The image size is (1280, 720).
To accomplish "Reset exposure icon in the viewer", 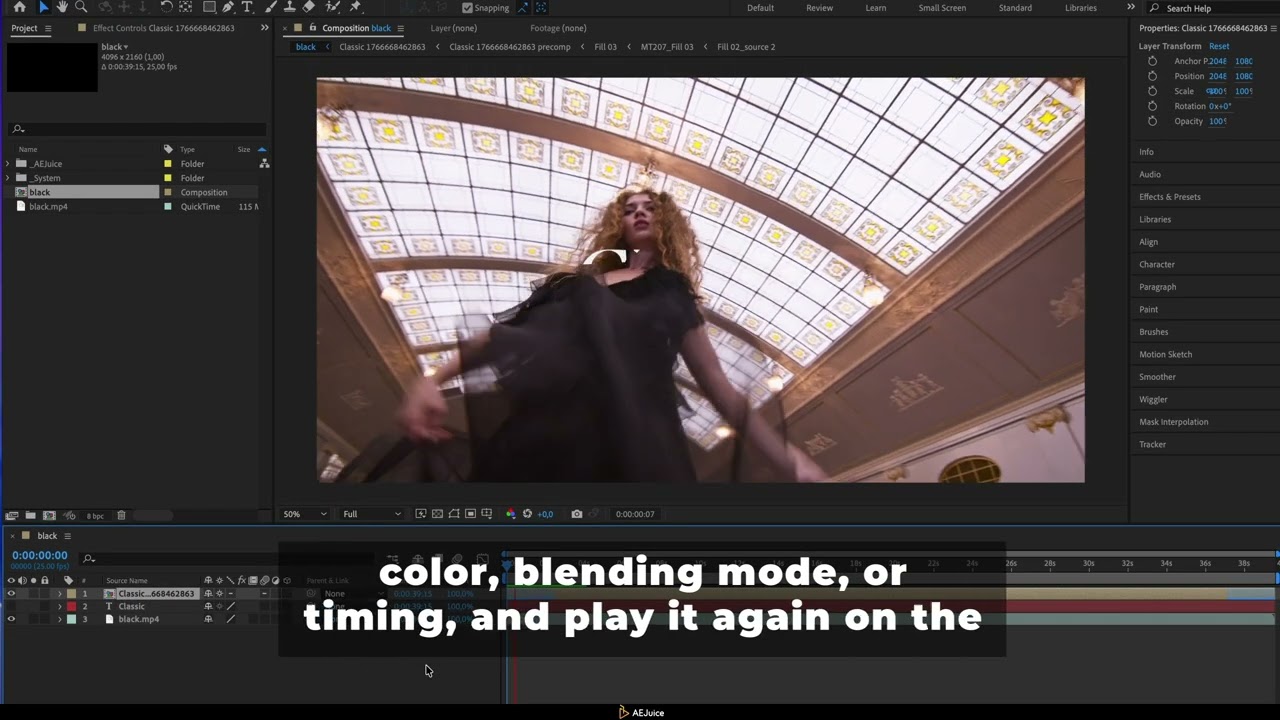I will [x=527, y=514].
